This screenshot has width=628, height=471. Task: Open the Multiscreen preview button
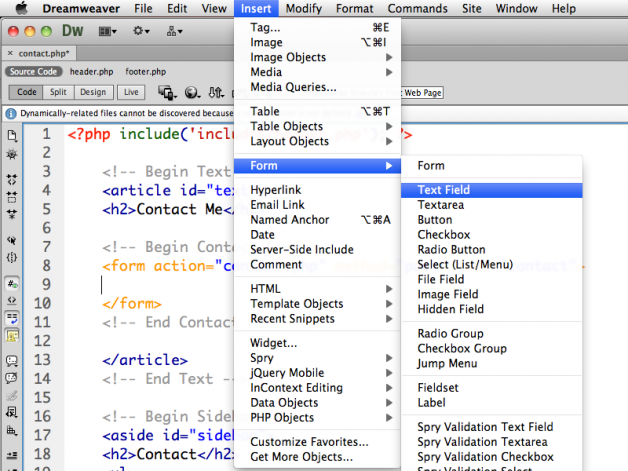coord(167,93)
